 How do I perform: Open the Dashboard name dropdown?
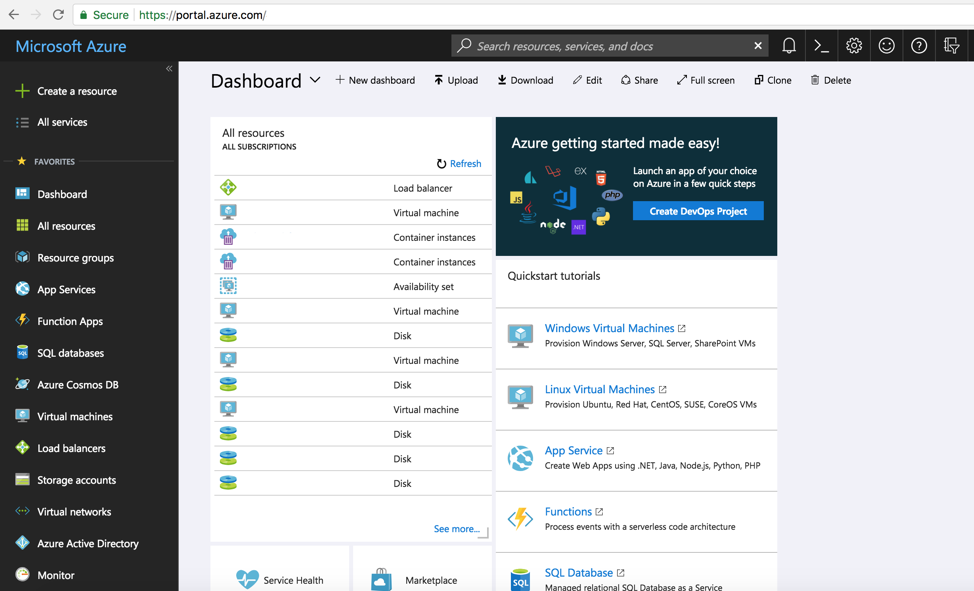(315, 80)
